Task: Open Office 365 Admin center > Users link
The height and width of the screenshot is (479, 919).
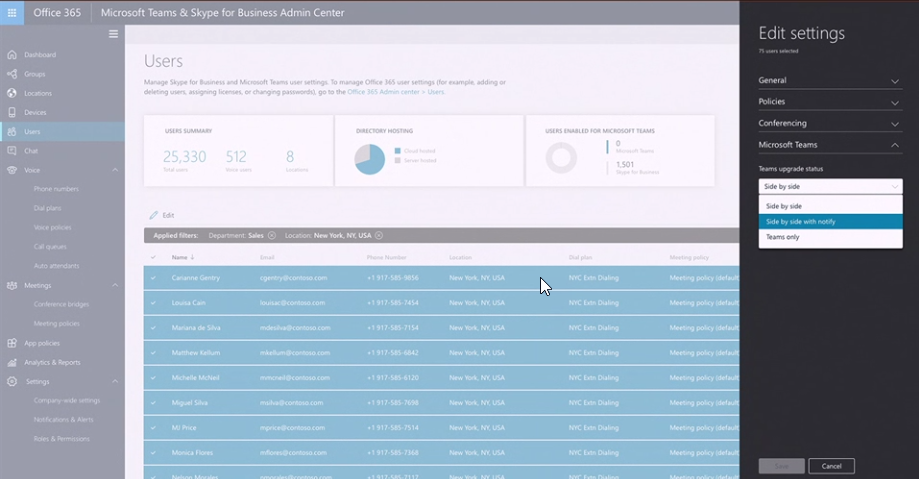Action: click(396, 92)
